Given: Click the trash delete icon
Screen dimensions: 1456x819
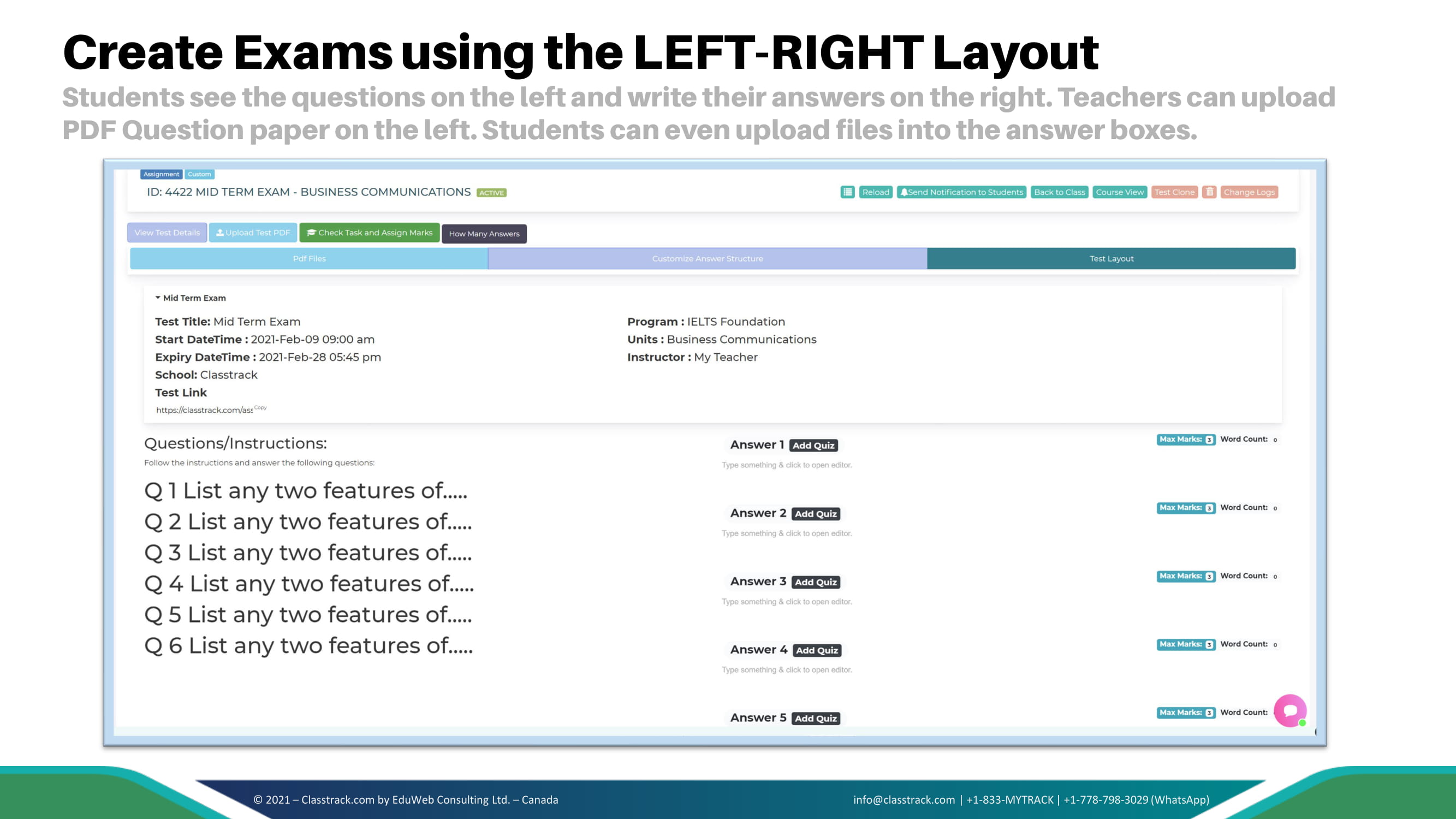Looking at the screenshot, I should click(1209, 192).
